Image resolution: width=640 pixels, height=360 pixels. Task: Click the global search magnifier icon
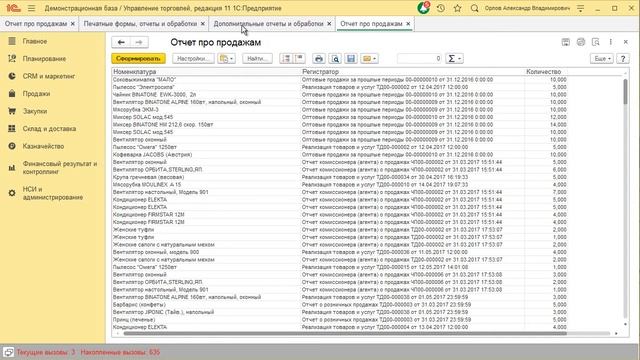click(474, 8)
